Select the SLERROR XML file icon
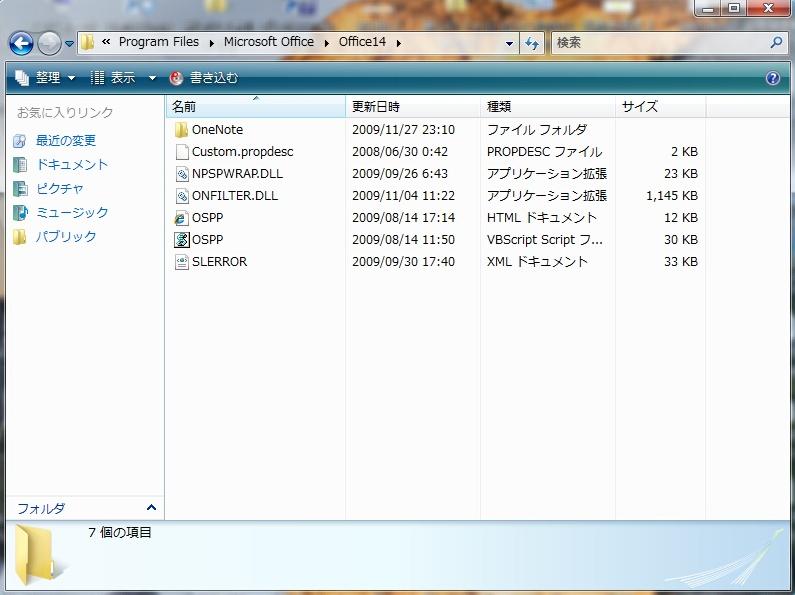This screenshot has height=595, width=795. tap(182, 262)
